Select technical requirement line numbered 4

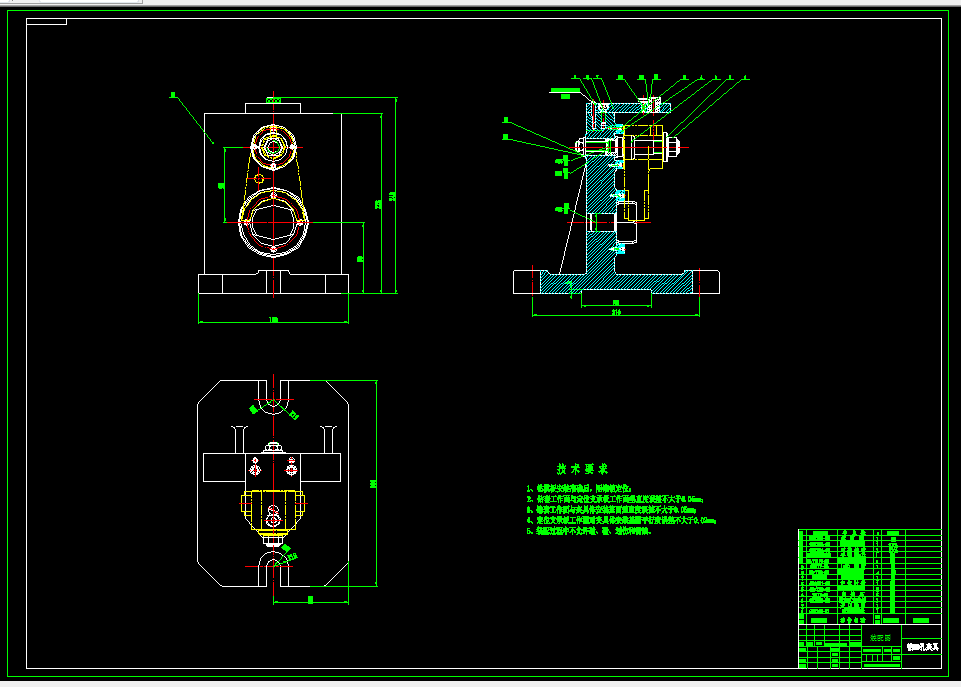pos(621,520)
